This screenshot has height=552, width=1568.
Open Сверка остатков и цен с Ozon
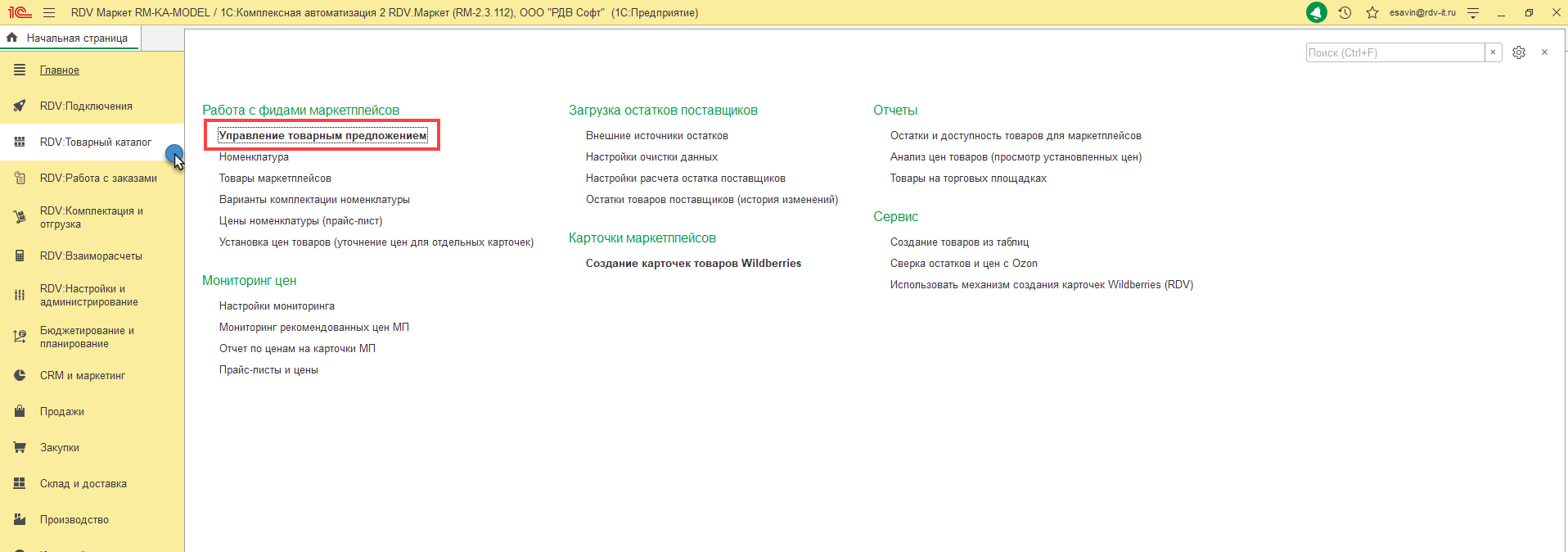(963, 264)
